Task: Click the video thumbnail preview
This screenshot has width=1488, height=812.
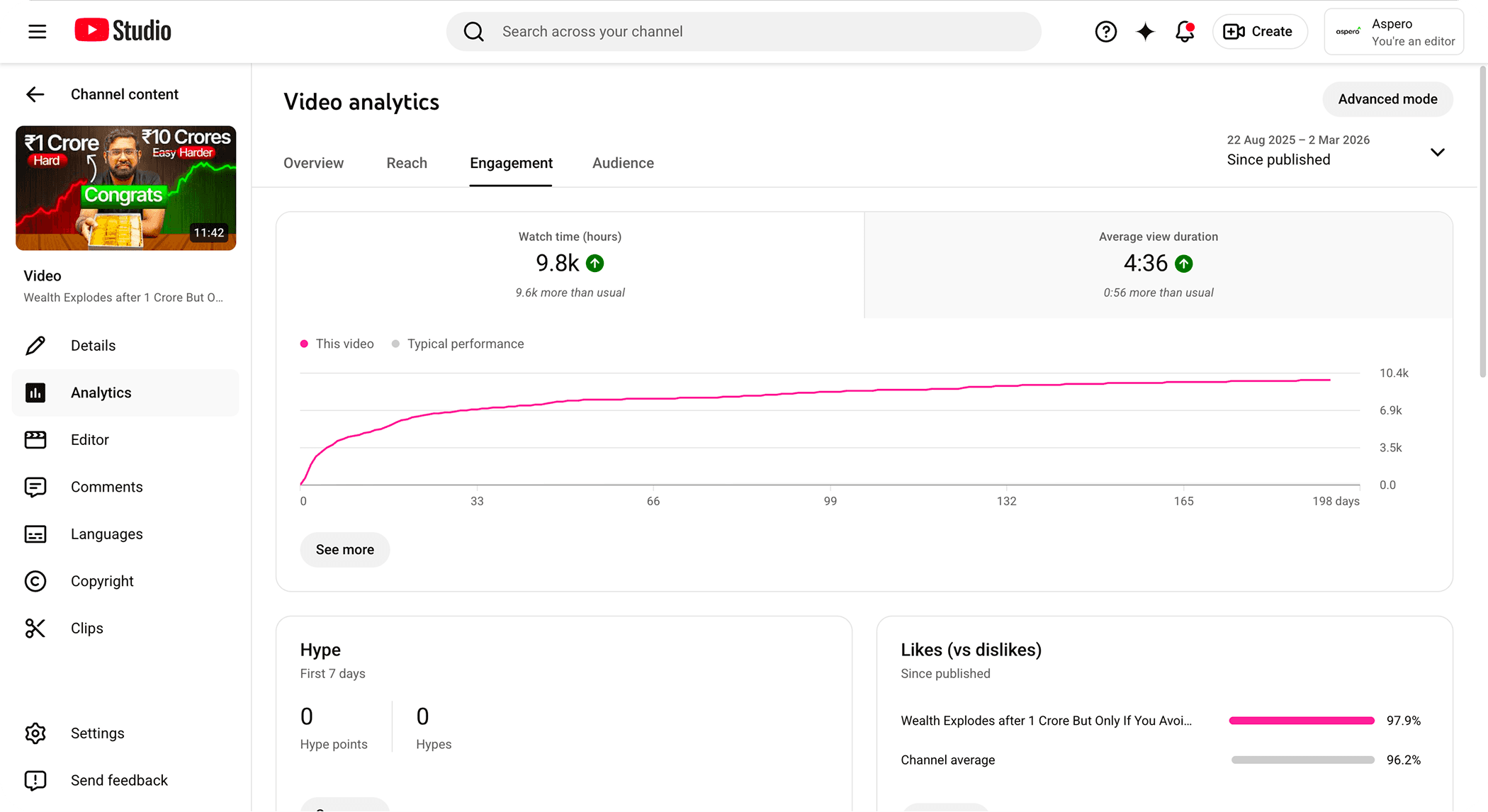Action: point(126,188)
